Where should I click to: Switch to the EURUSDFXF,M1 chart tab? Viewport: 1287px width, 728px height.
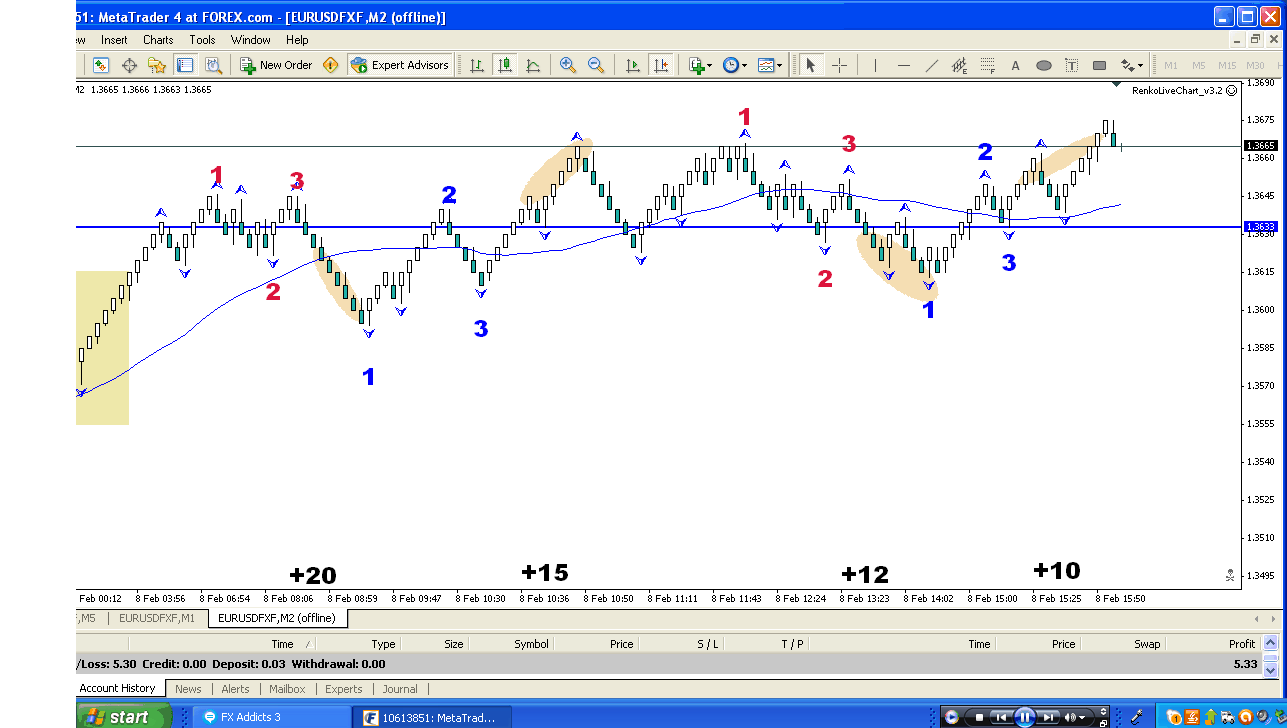tap(158, 618)
